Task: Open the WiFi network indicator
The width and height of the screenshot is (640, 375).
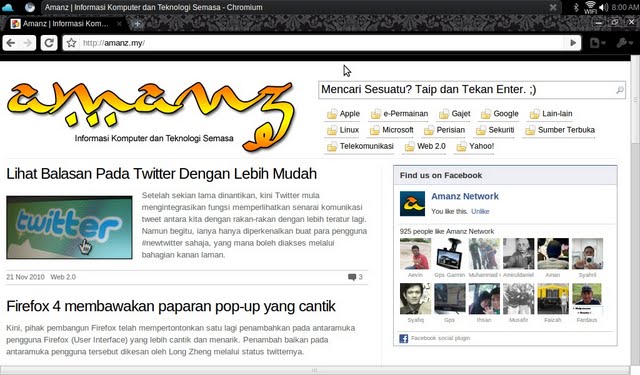Action: 590,7
